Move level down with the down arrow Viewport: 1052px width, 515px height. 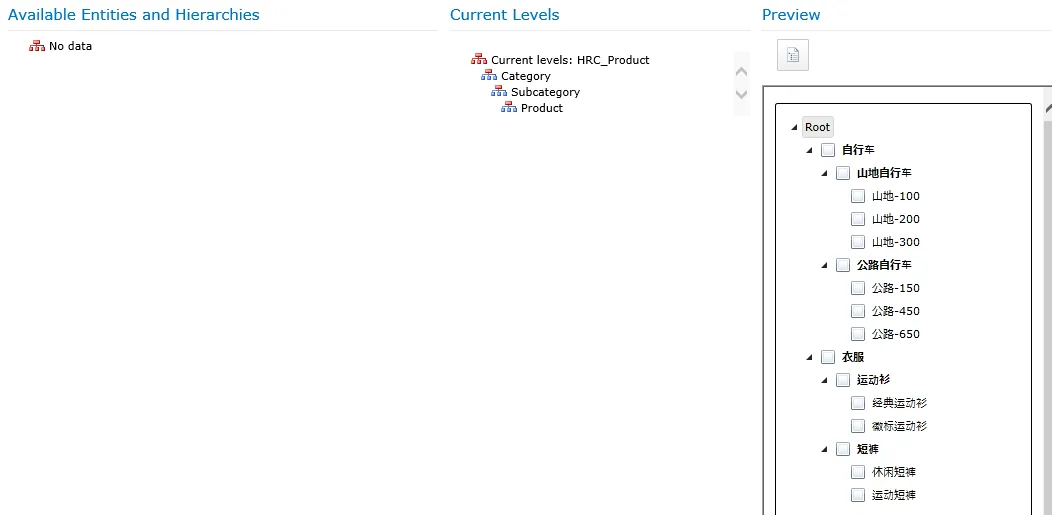[741, 95]
